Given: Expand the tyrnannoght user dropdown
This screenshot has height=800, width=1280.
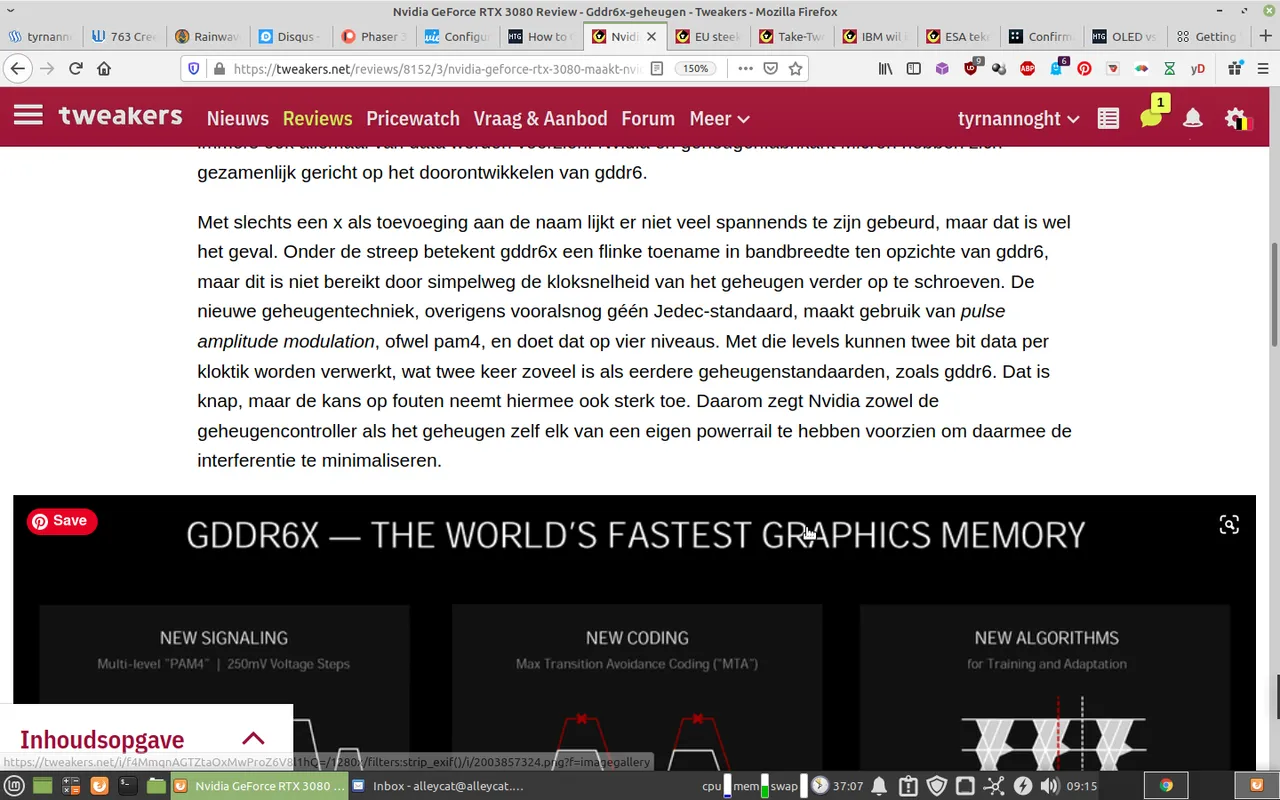Looking at the screenshot, I should click(x=1019, y=118).
